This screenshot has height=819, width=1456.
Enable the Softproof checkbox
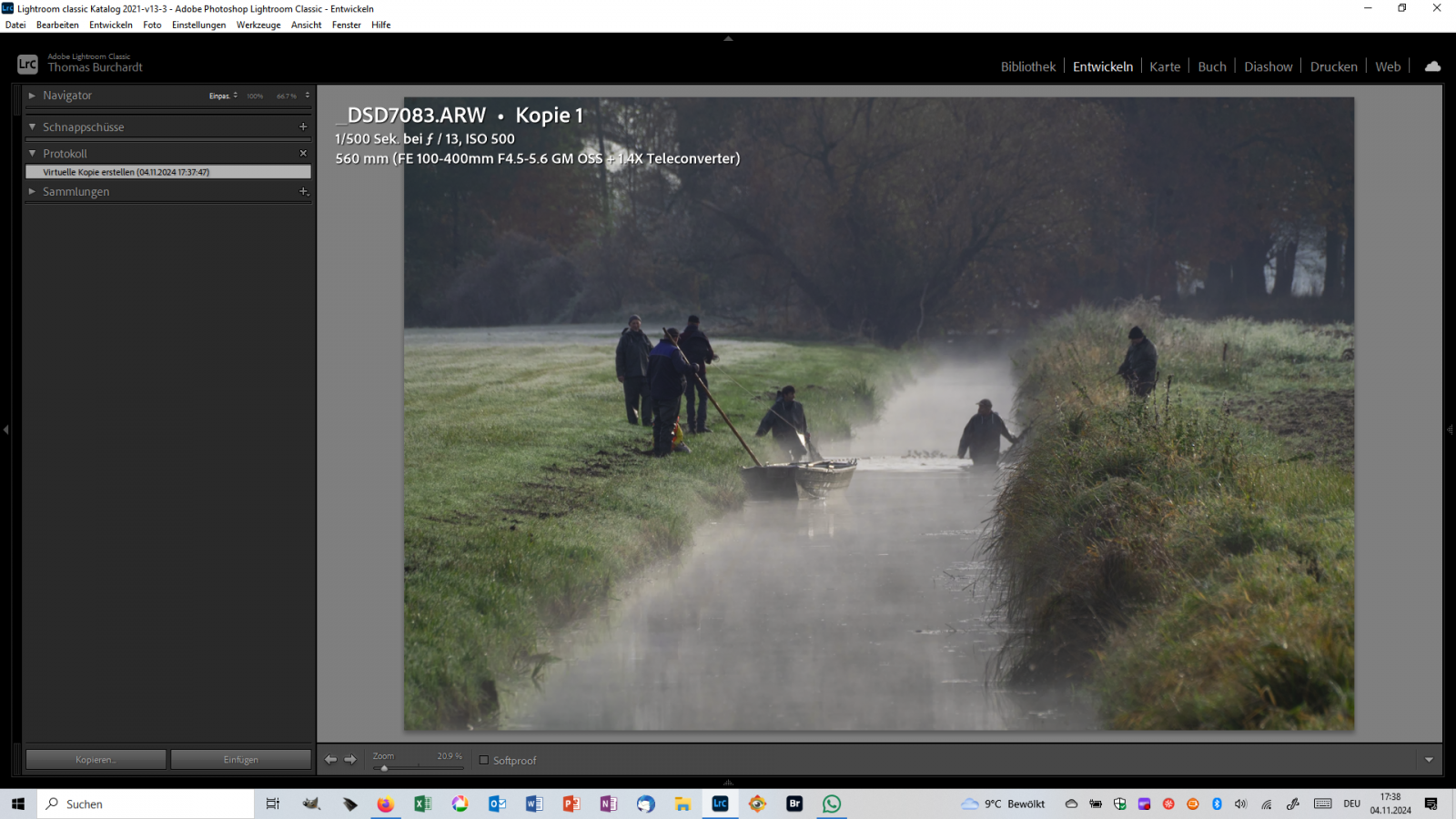(484, 760)
